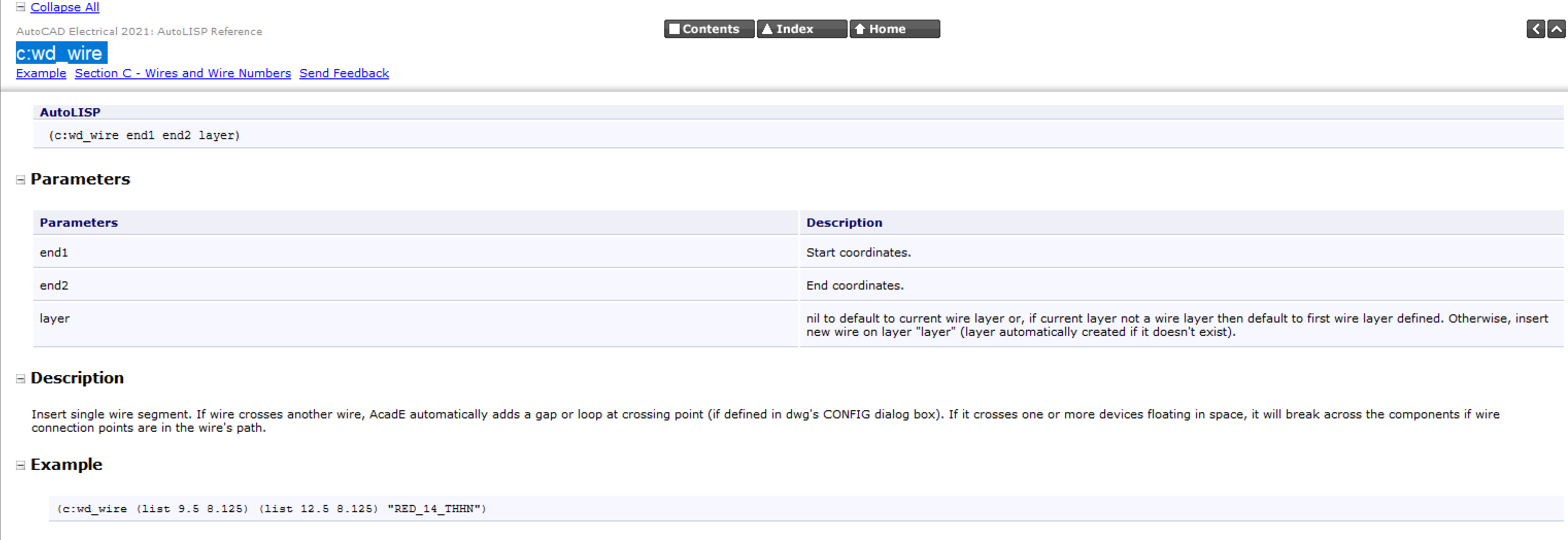Viewport: 1568px width, 540px height.
Task: Click the previous topic arrow icon
Action: click(1535, 29)
